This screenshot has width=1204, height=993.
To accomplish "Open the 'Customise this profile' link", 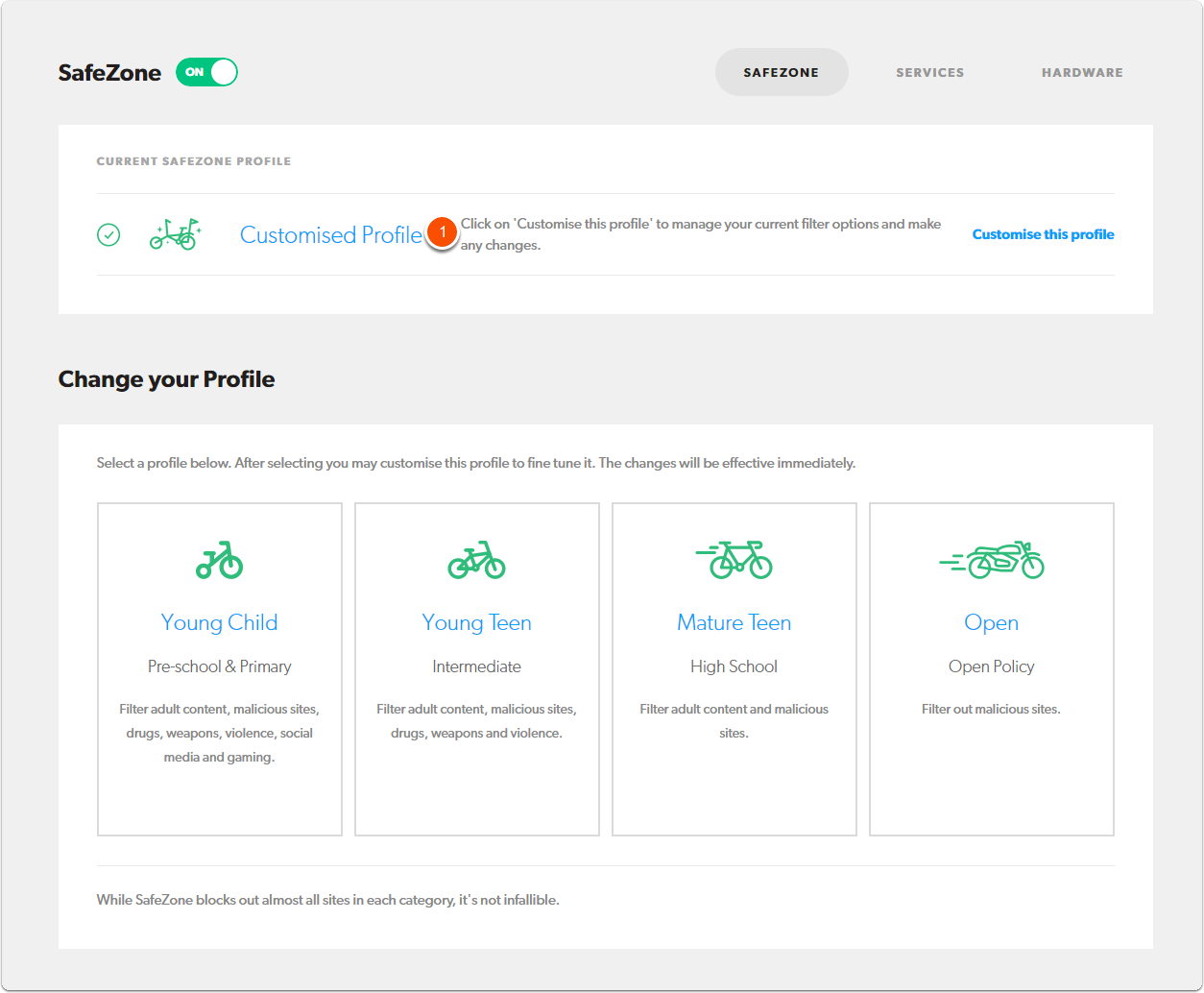I will pos(1043,234).
